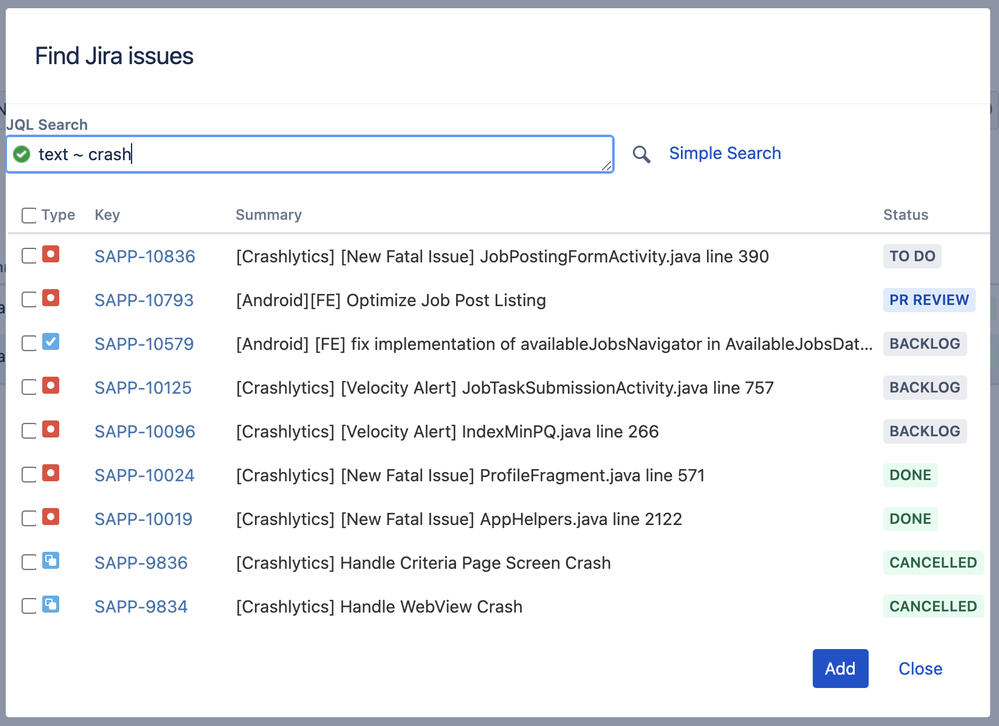This screenshot has height=726, width=999.
Task: Click the blue Add button
Action: tap(840, 669)
